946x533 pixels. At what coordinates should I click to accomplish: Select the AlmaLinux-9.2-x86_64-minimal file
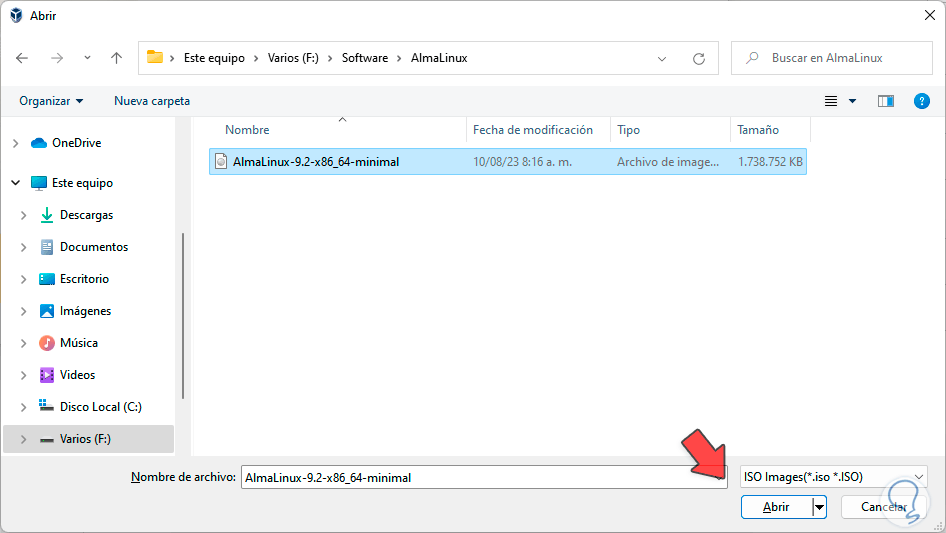point(508,162)
